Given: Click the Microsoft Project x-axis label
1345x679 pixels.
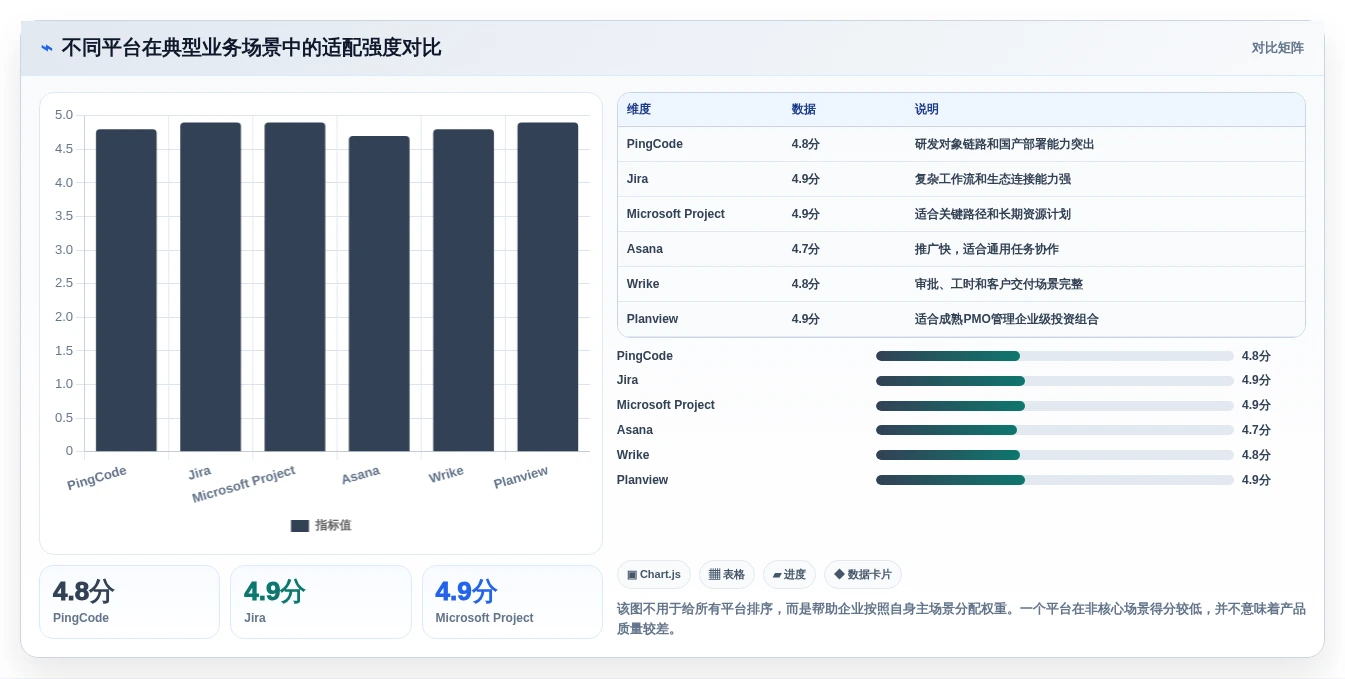Looking at the screenshot, I should click(x=244, y=484).
